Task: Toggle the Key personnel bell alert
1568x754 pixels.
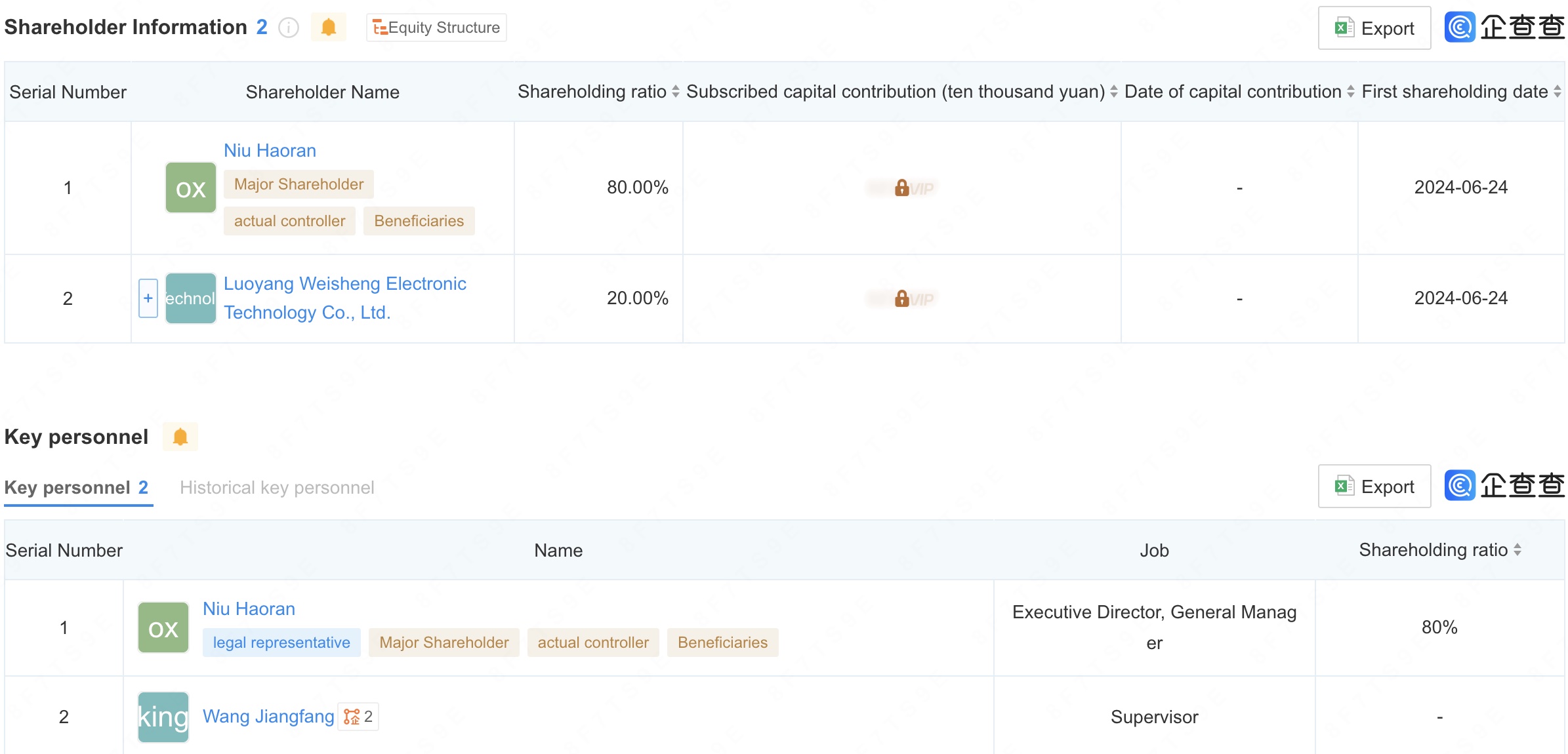Action: click(x=180, y=437)
